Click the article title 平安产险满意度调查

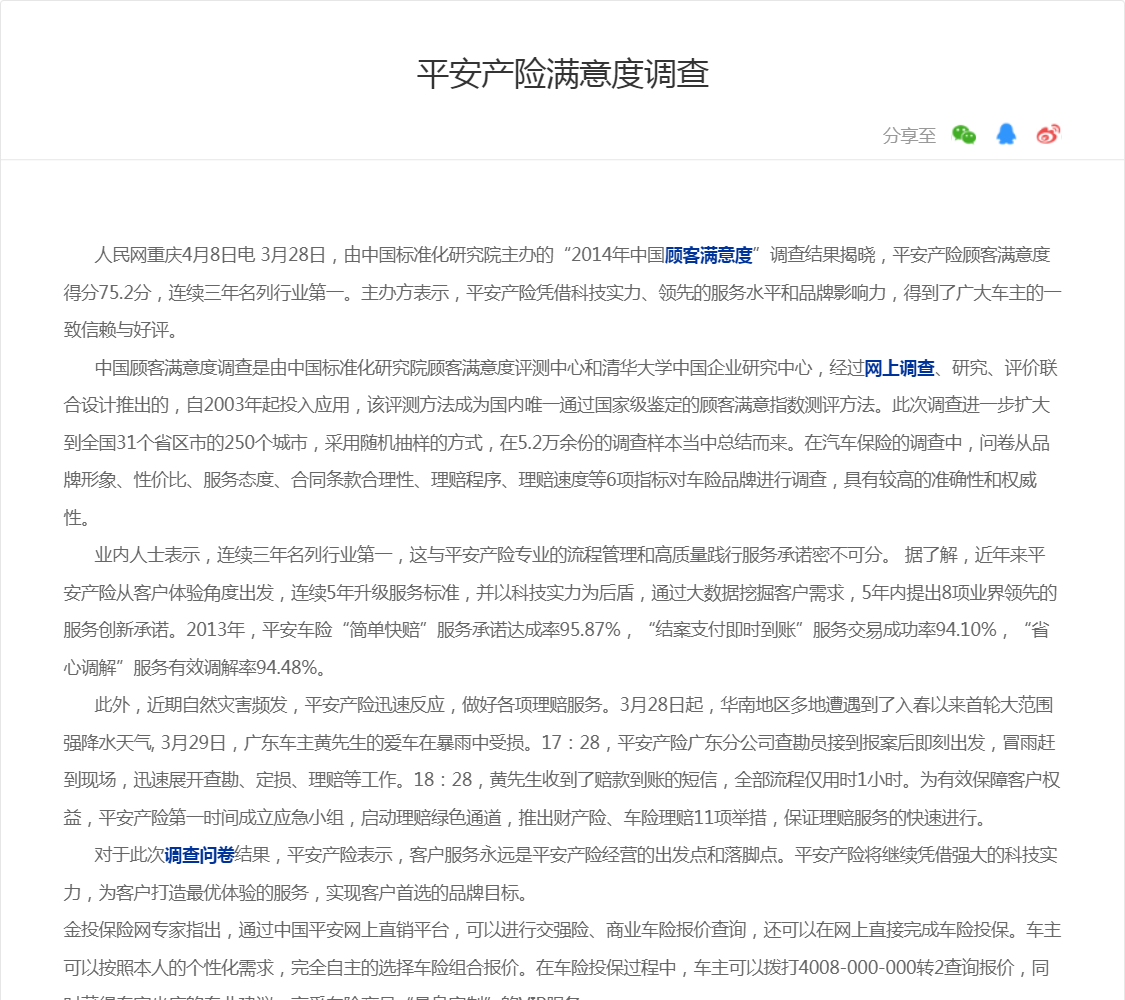click(562, 73)
